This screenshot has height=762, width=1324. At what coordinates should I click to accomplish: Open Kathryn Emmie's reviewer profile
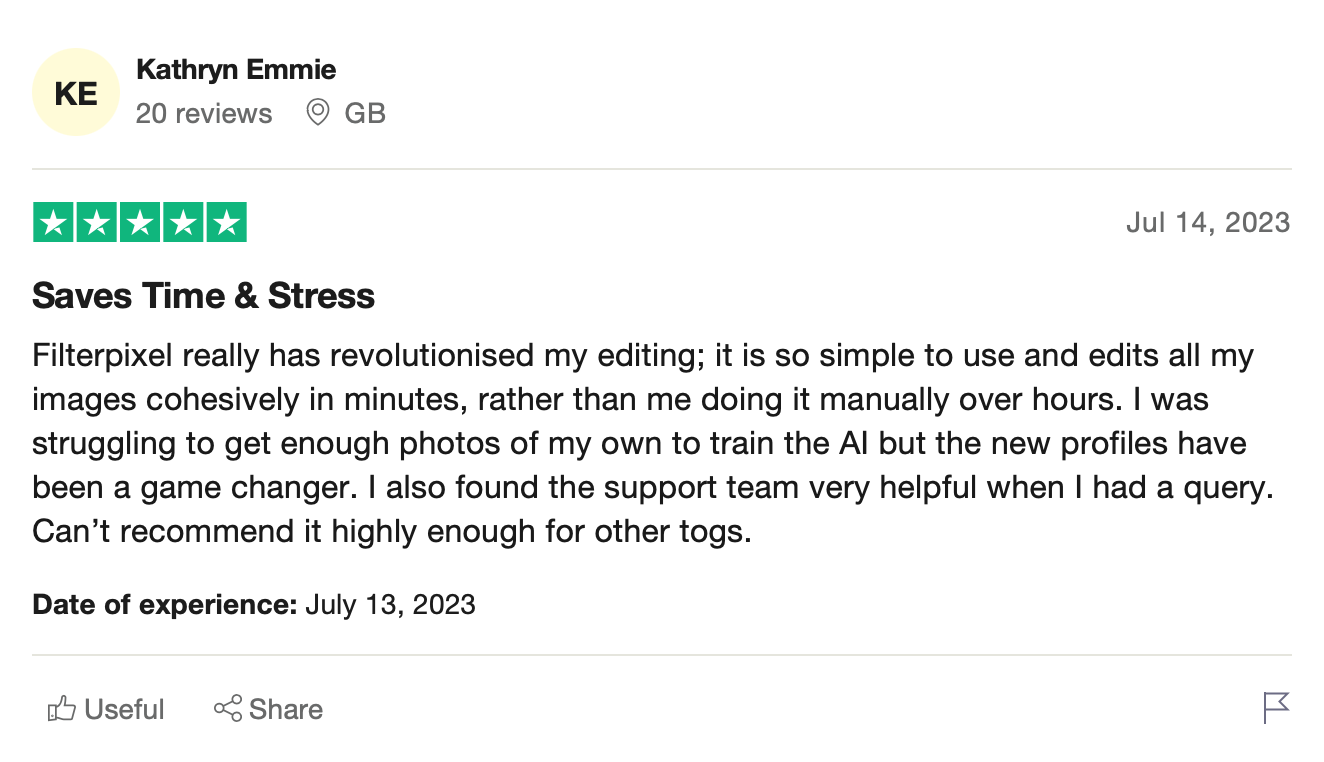pos(236,70)
